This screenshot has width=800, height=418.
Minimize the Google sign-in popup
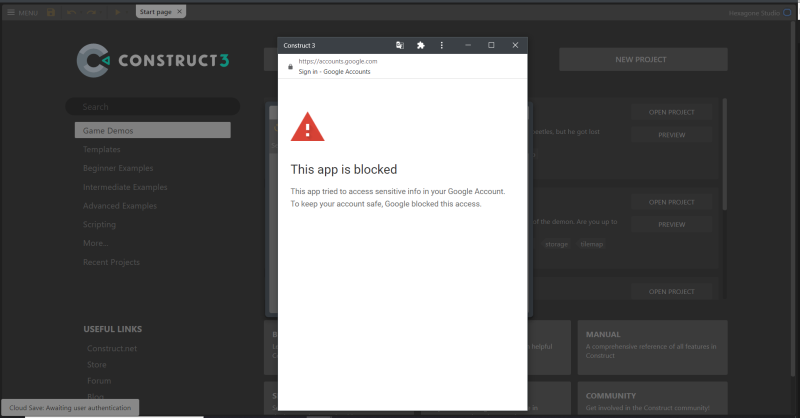coord(468,45)
